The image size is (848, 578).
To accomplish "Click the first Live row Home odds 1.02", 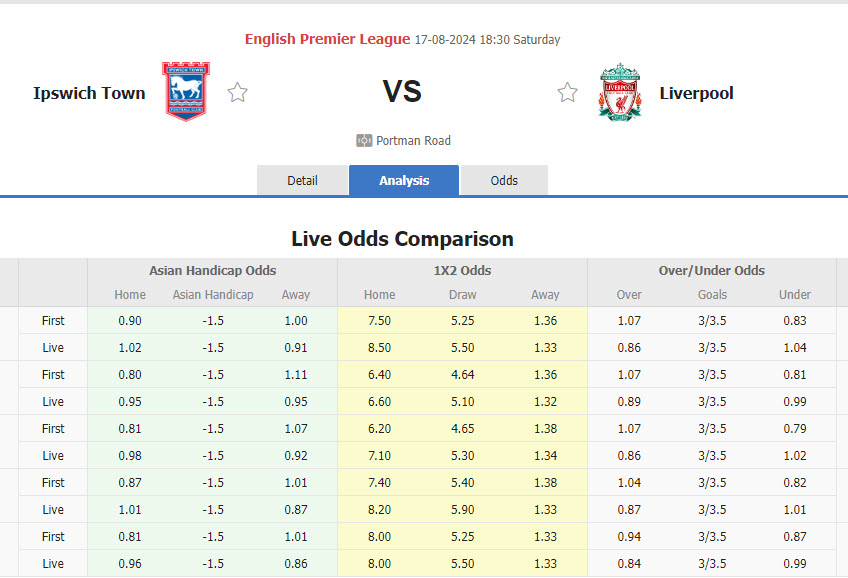I will point(130,347).
